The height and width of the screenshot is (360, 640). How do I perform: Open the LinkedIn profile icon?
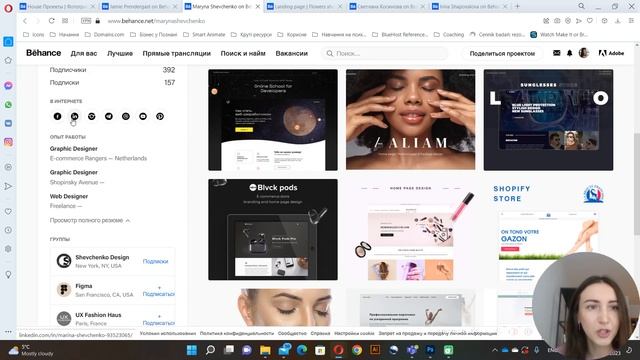(74, 116)
